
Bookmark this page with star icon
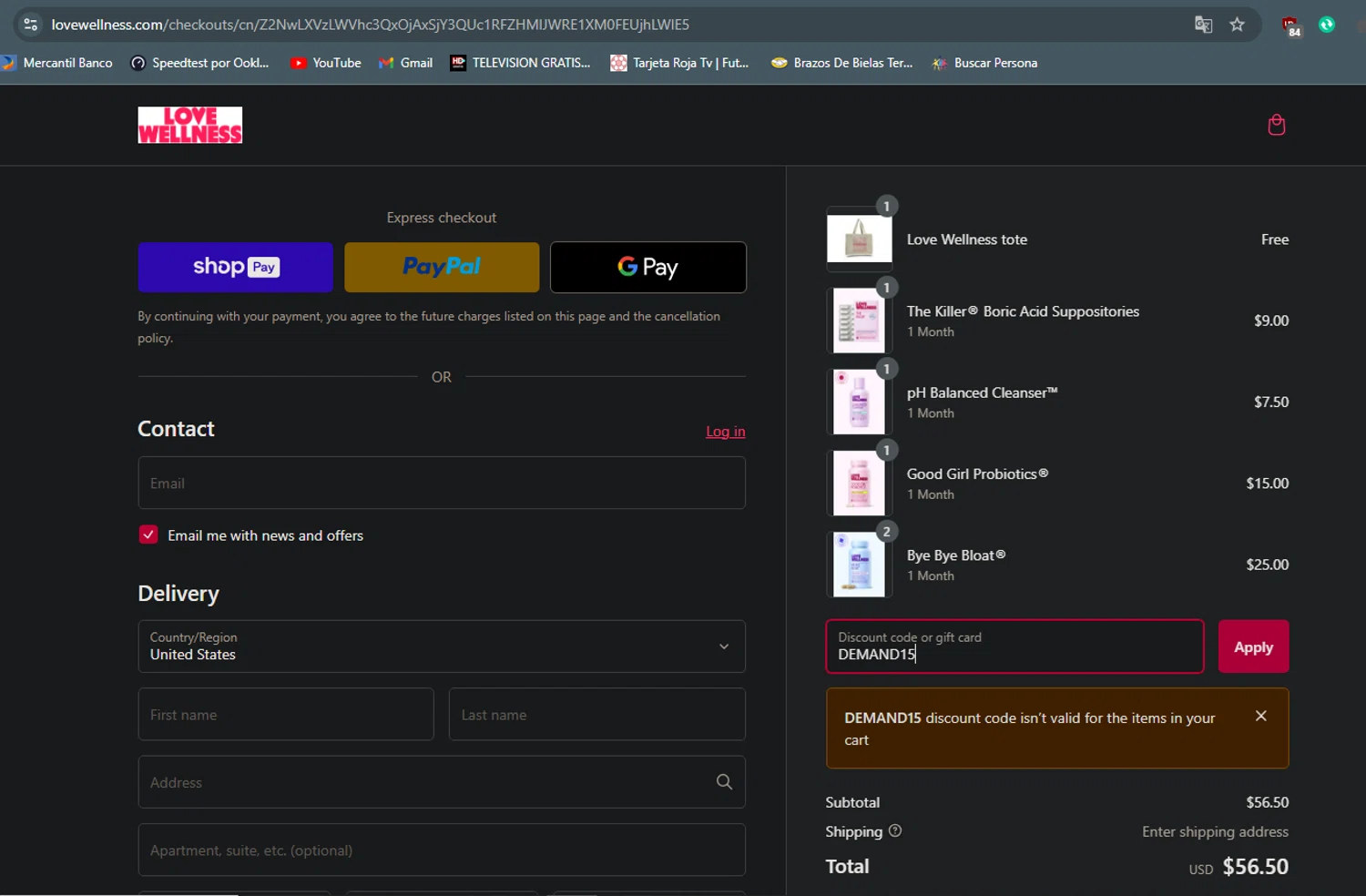[x=1237, y=25]
